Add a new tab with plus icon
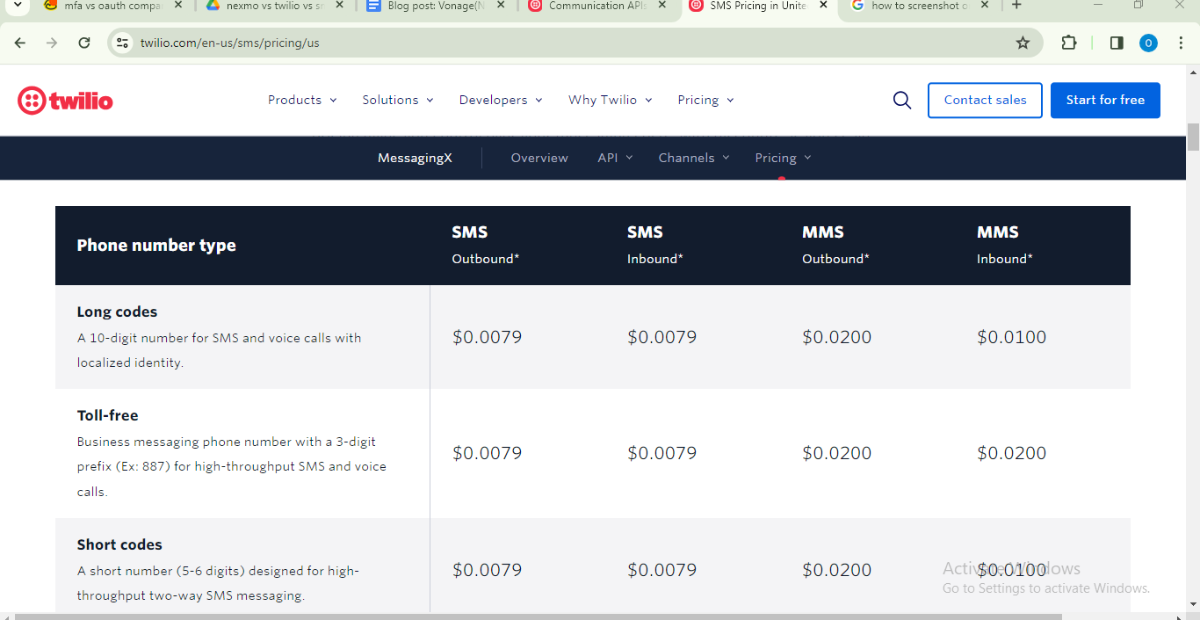 click(1017, 5)
